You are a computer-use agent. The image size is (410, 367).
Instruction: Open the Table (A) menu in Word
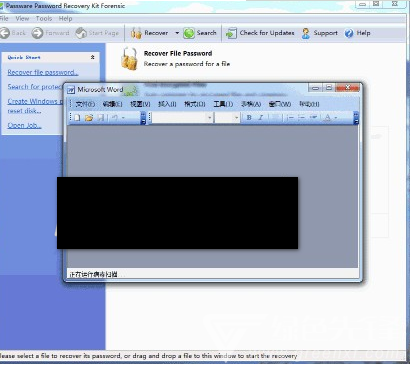tap(251, 104)
